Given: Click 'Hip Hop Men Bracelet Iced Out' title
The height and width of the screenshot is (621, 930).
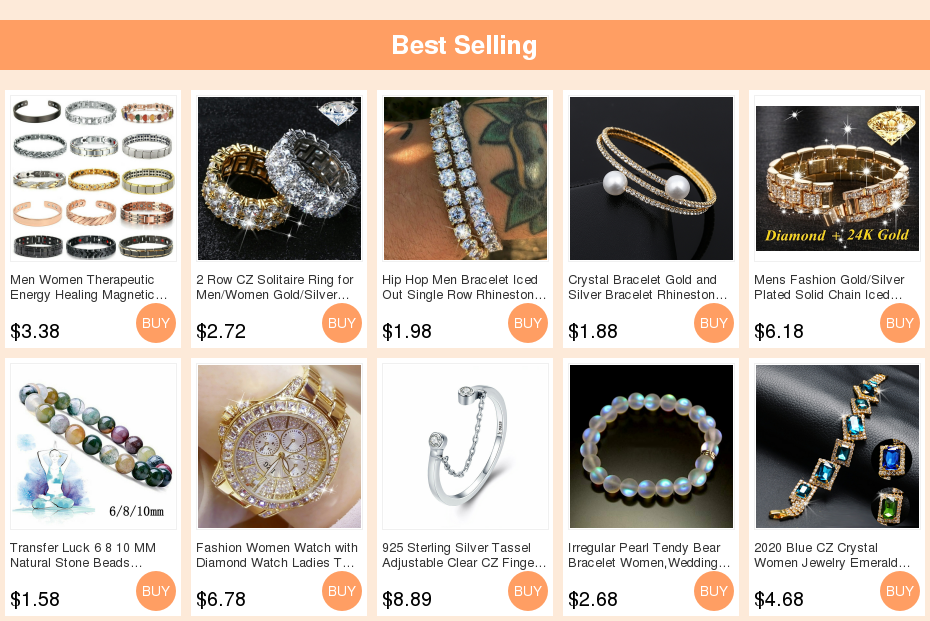Looking at the screenshot, I should [464, 287].
